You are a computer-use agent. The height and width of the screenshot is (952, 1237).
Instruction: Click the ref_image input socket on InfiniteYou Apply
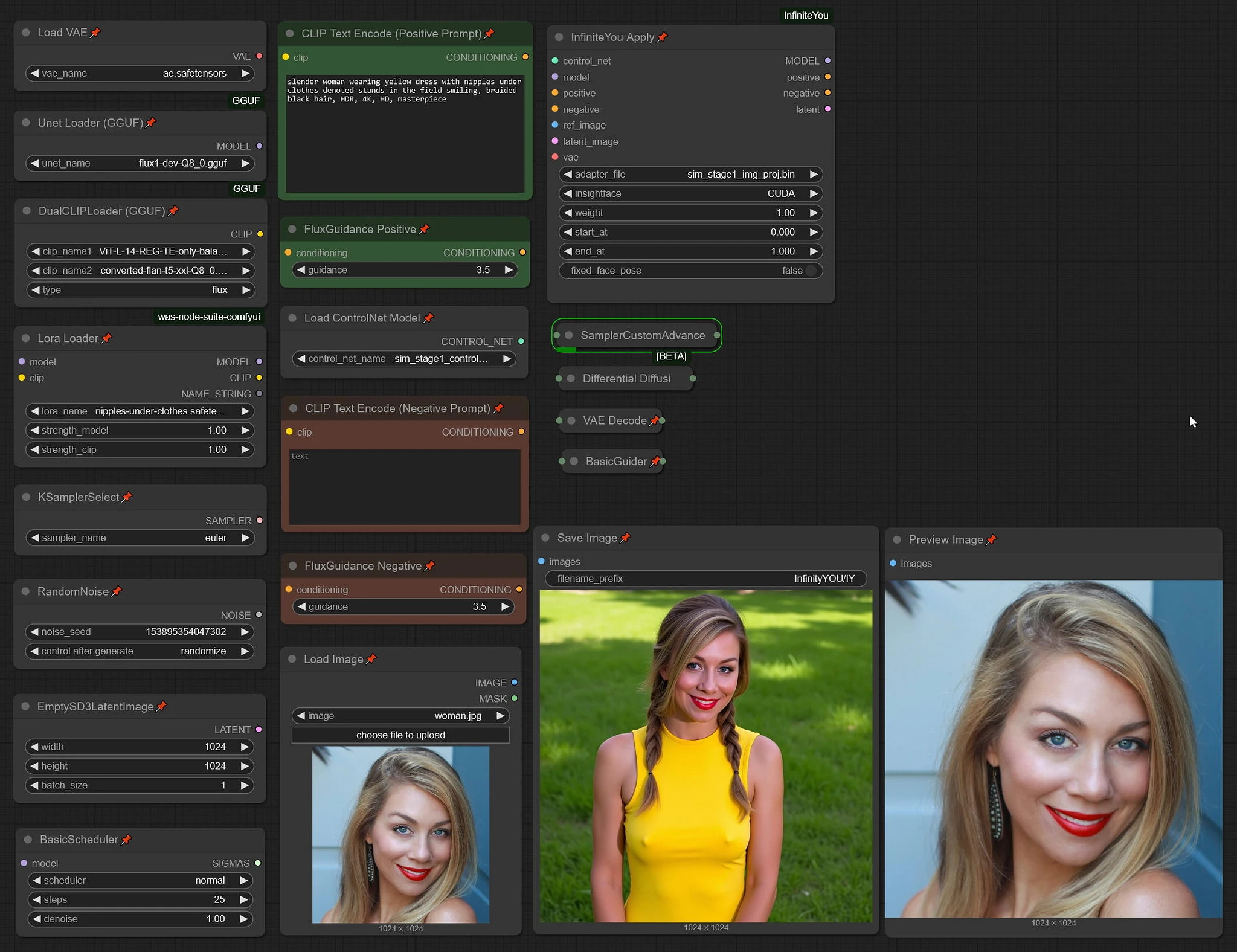click(555, 125)
